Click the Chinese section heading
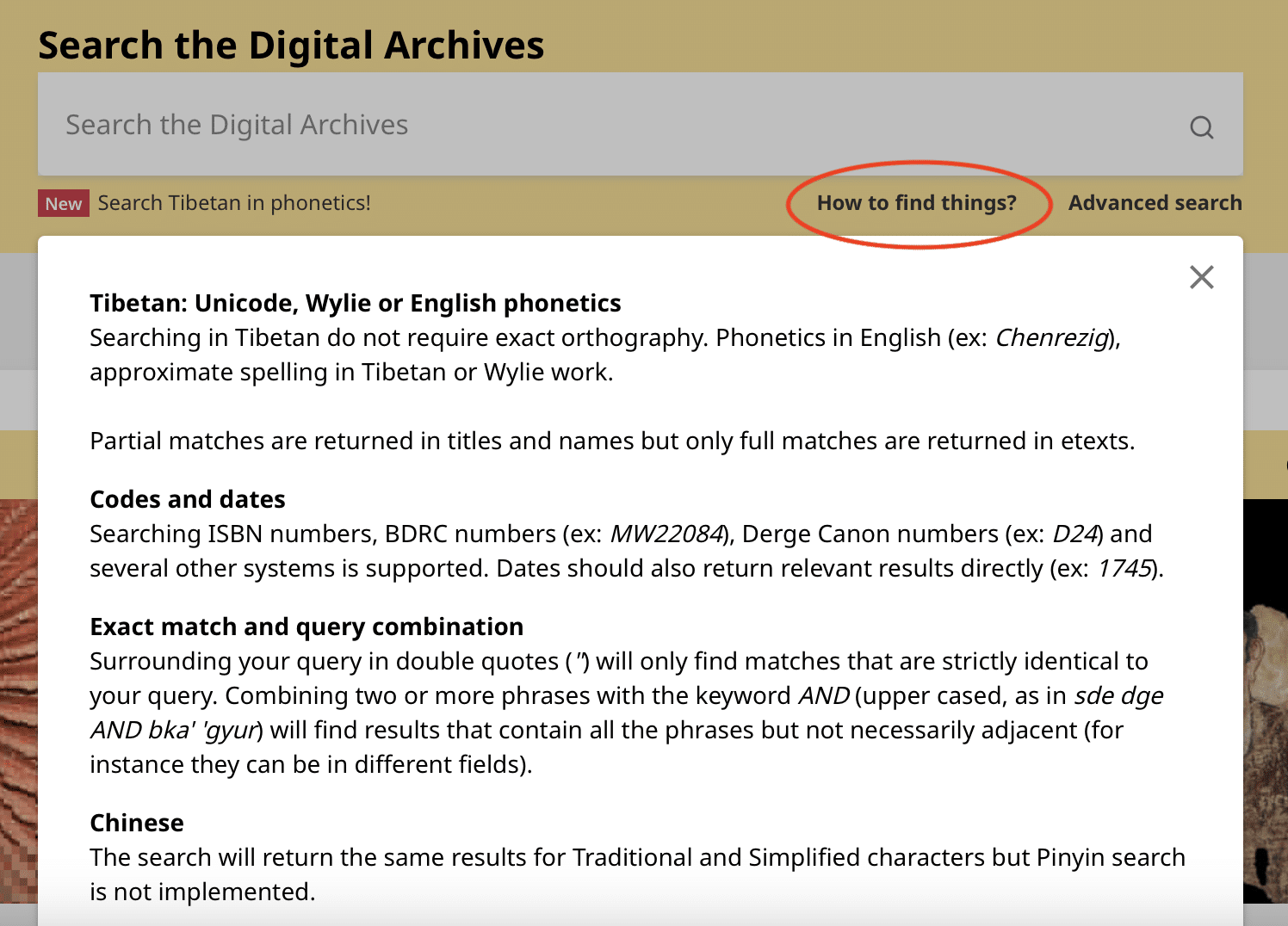 coord(136,823)
